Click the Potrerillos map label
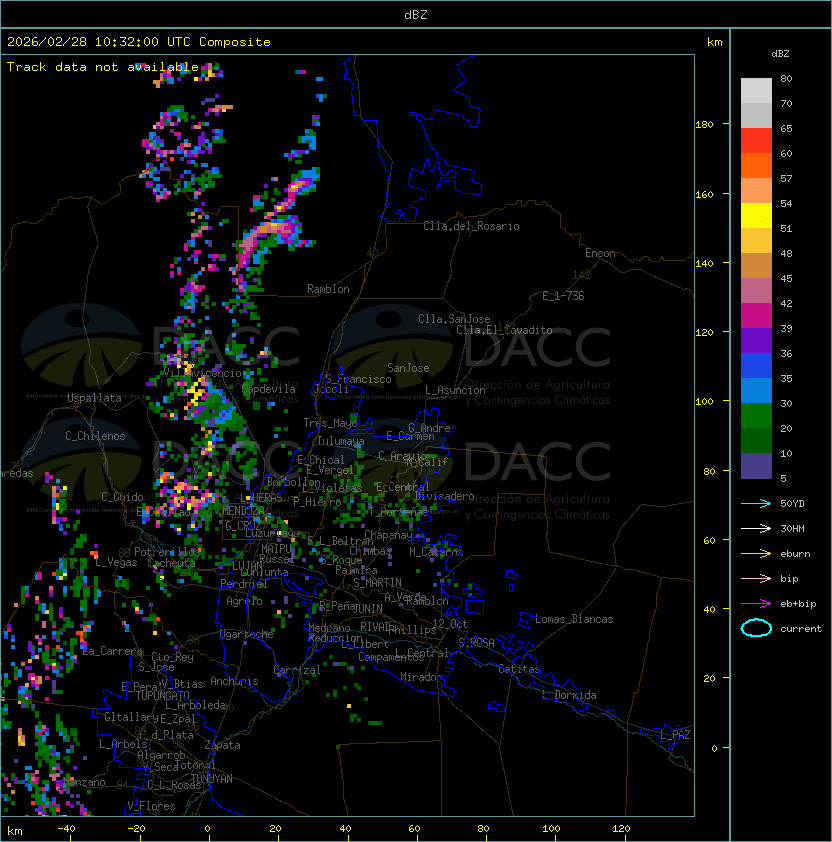 [167, 552]
